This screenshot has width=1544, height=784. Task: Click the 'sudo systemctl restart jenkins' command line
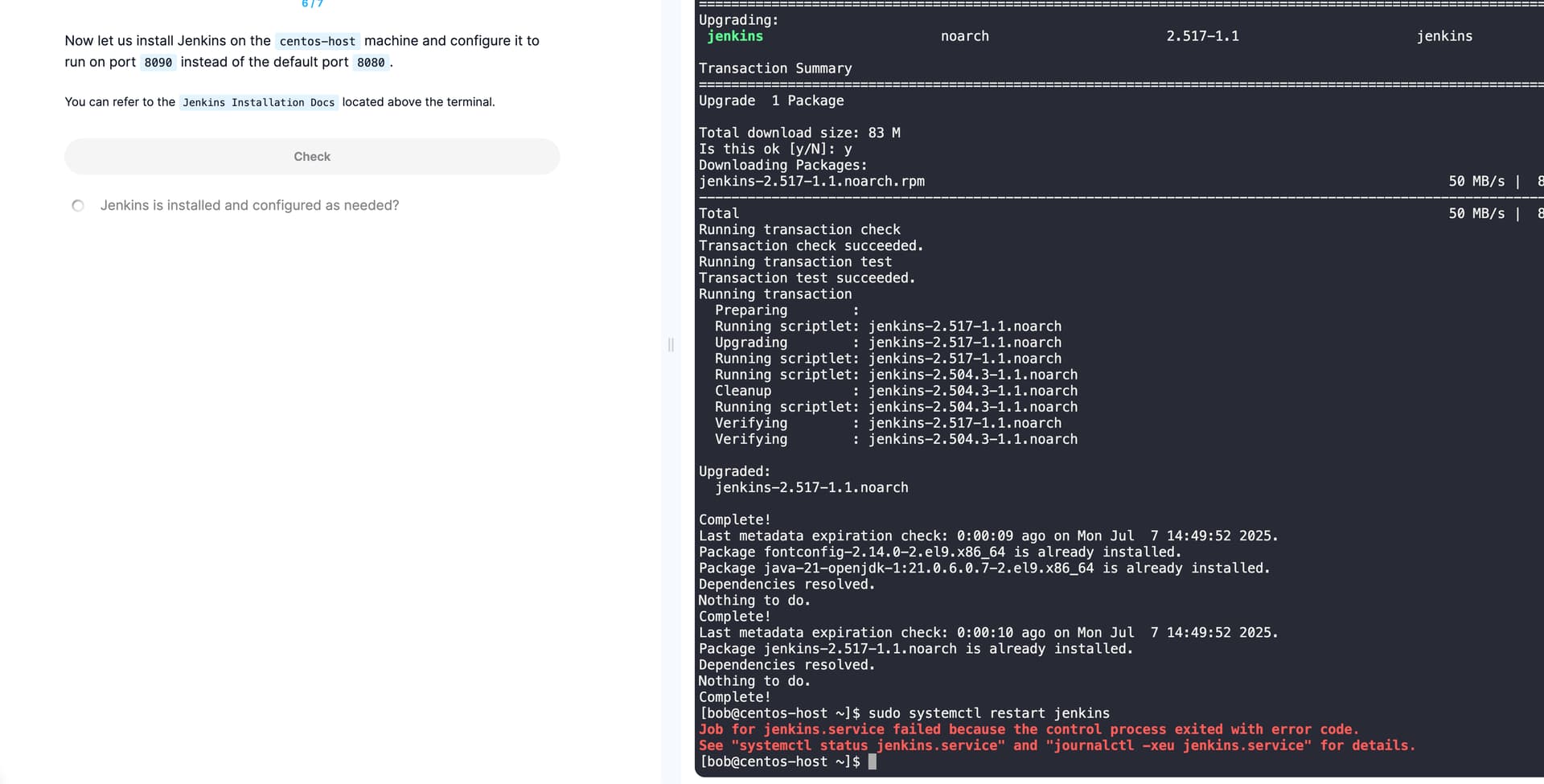988,713
